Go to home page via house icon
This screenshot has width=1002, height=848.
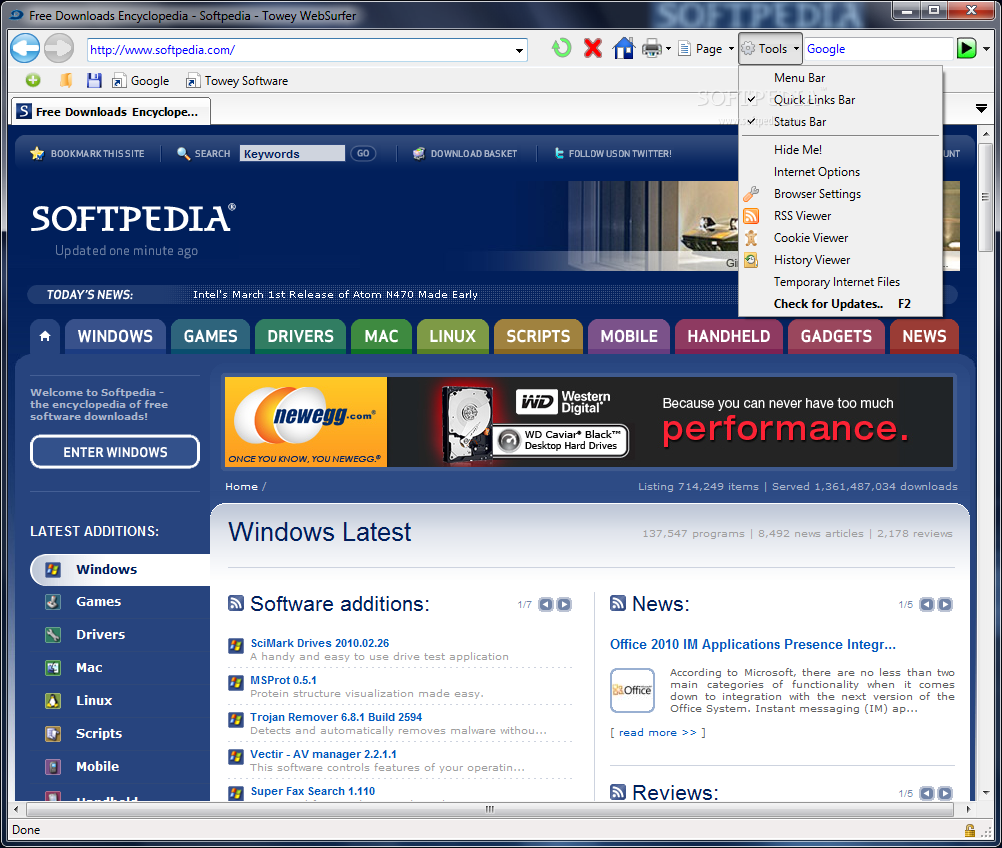point(623,49)
